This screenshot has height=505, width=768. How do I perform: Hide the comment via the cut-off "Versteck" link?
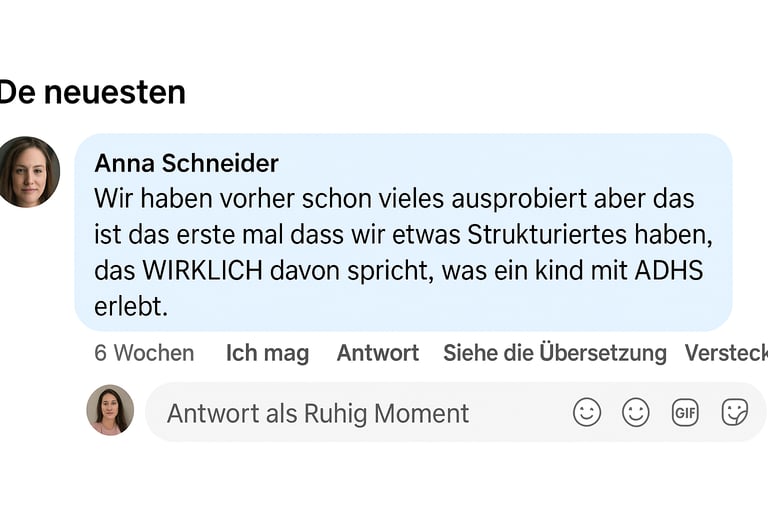click(726, 353)
